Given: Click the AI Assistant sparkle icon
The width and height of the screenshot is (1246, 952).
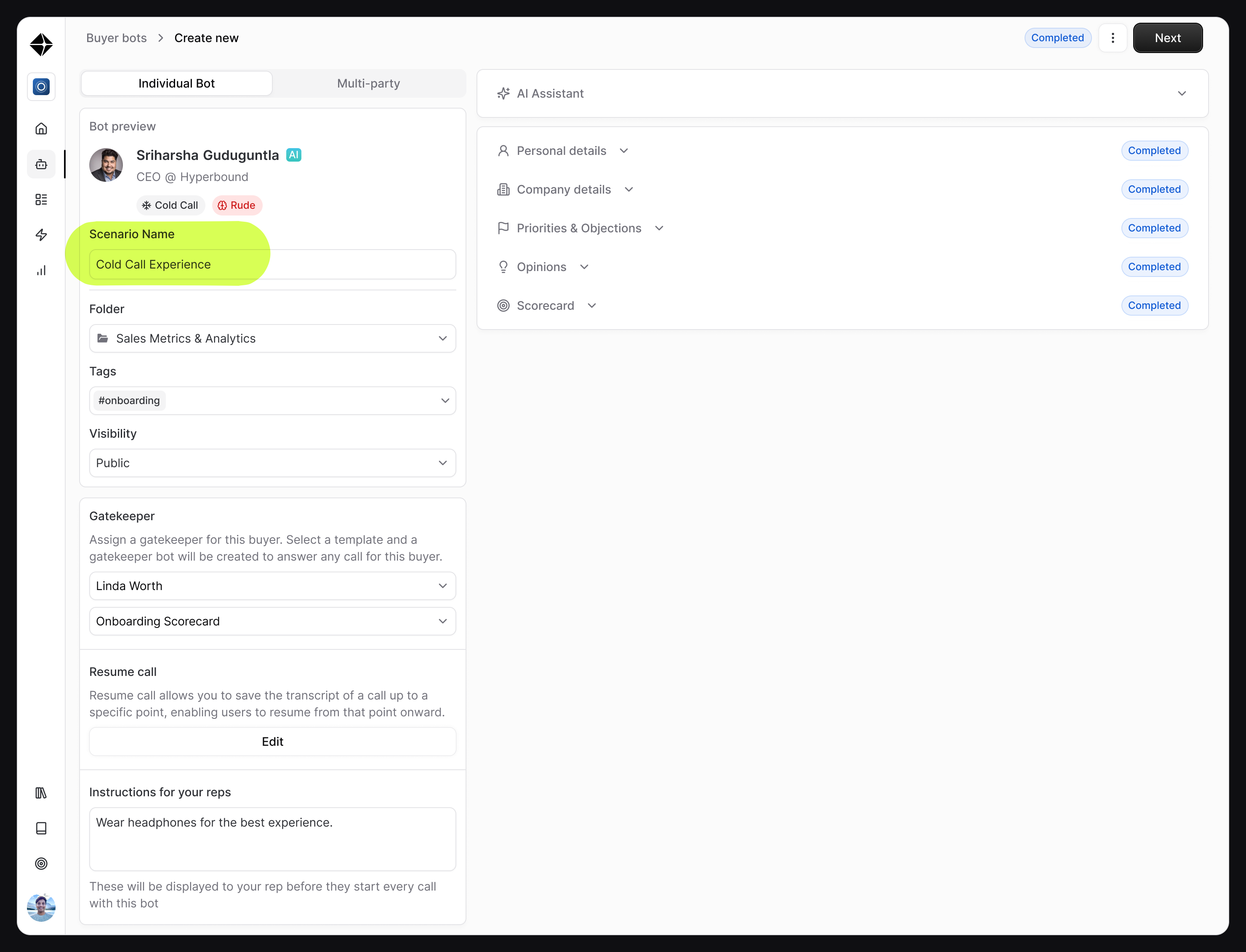Looking at the screenshot, I should point(503,93).
